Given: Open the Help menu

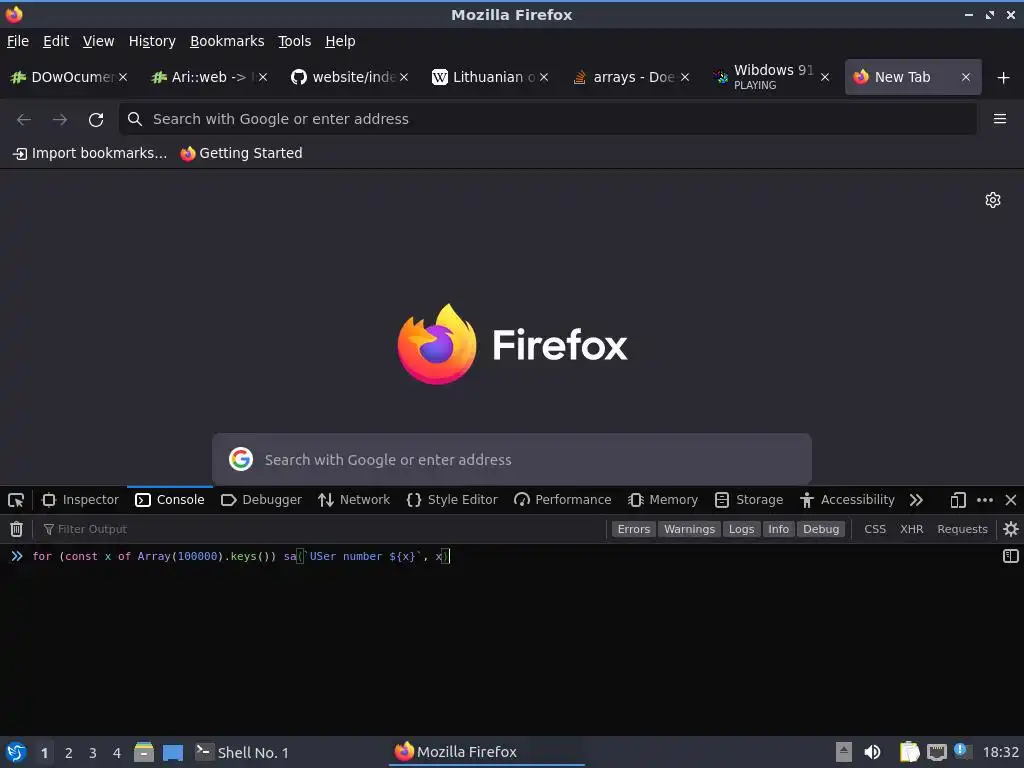Looking at the screenshot, I should pyautogui.click(x=340, y=41).
